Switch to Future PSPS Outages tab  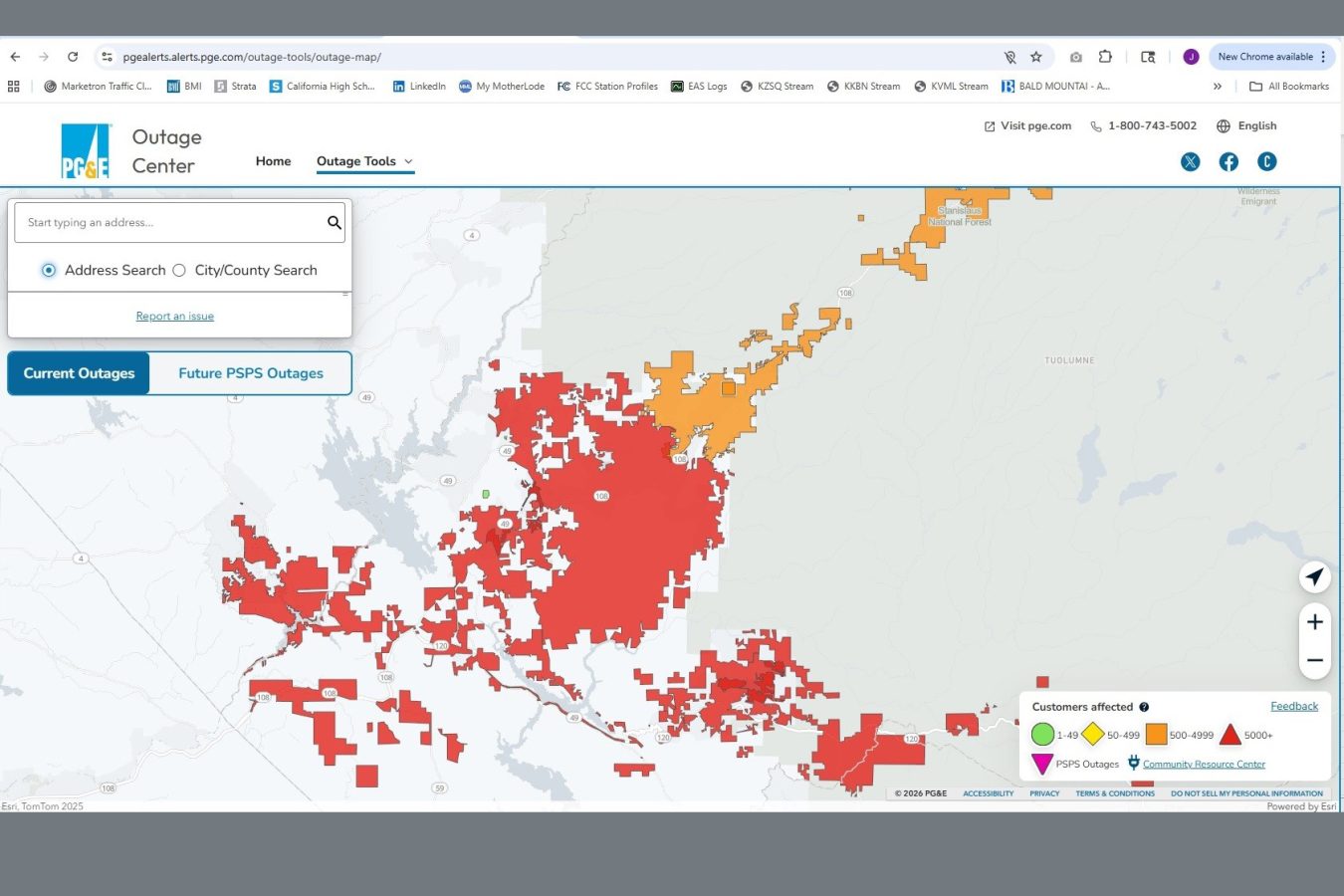251,373
